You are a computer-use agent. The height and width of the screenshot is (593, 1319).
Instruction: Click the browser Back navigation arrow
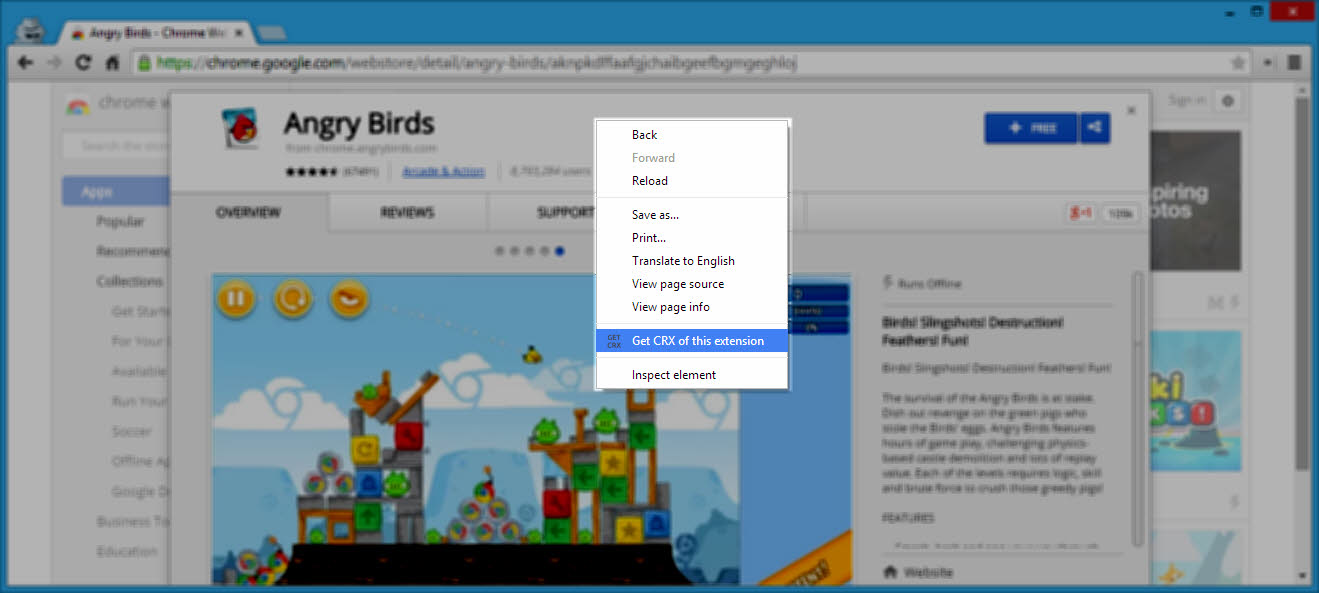pos(25,61)
